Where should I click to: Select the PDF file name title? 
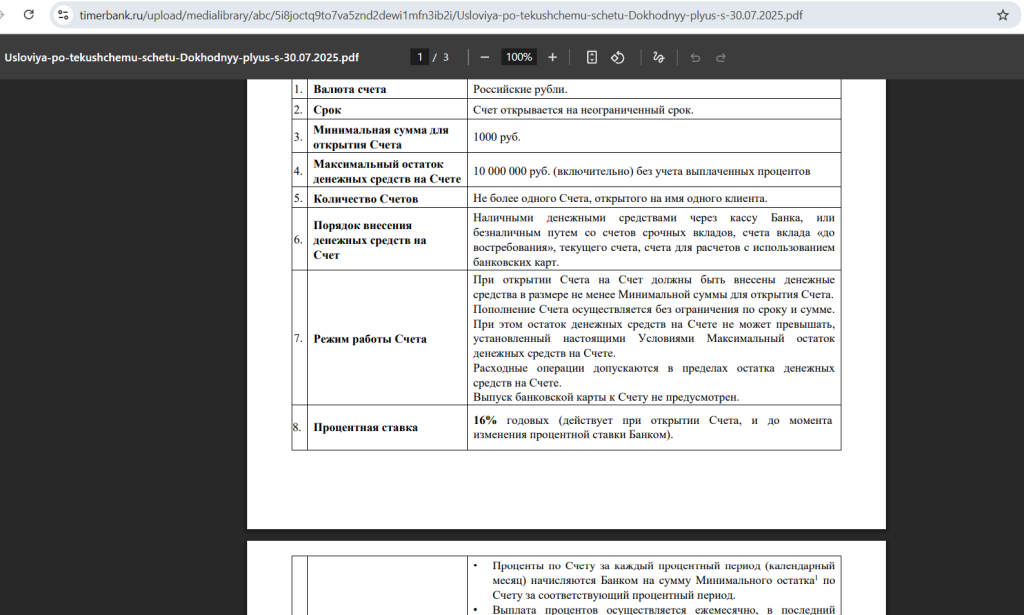[x=182, y=57]
